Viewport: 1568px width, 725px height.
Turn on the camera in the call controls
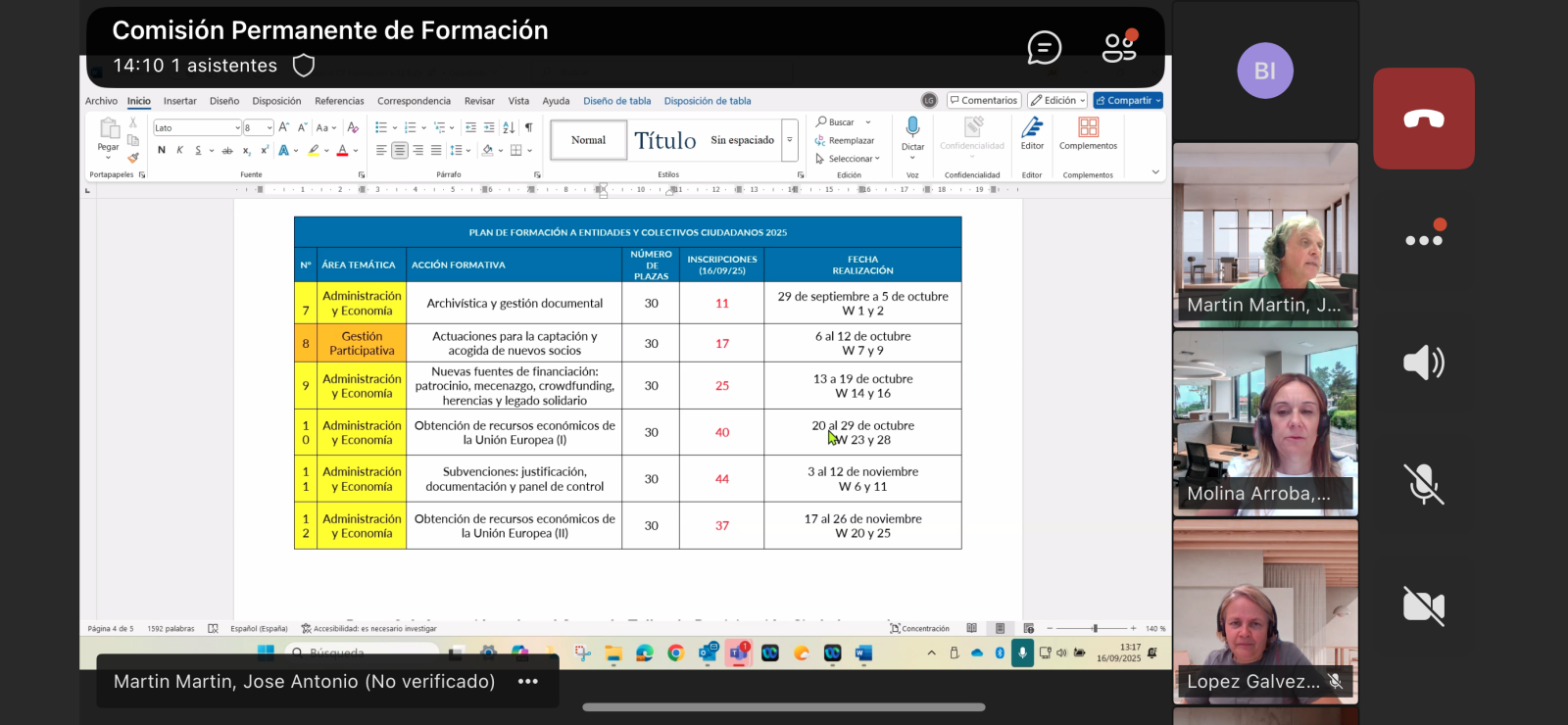point(1423,606)
